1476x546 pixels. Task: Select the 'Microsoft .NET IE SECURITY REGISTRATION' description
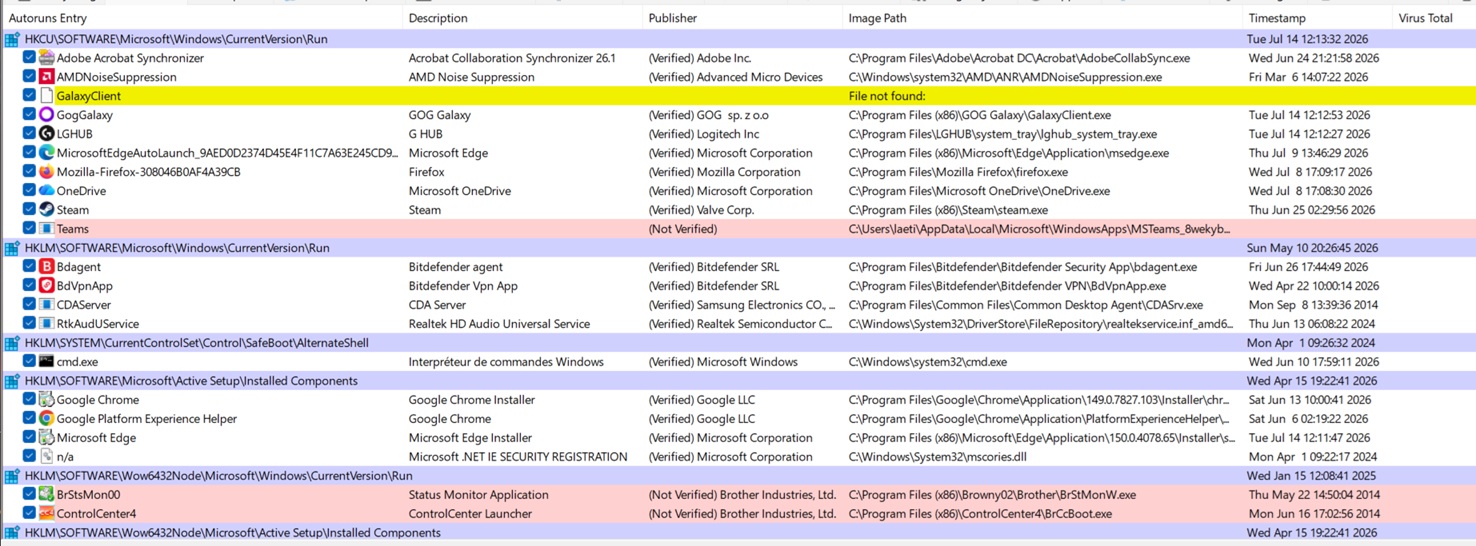point(518,457)
